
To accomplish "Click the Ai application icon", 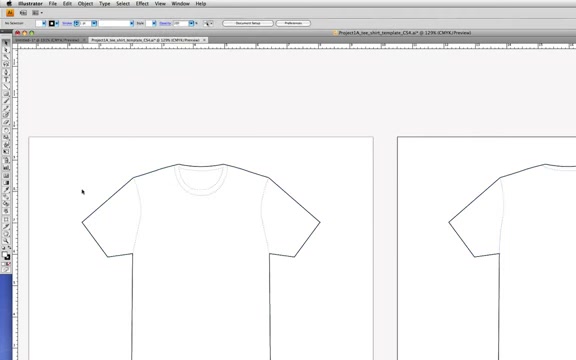I will tap(10, 13).
